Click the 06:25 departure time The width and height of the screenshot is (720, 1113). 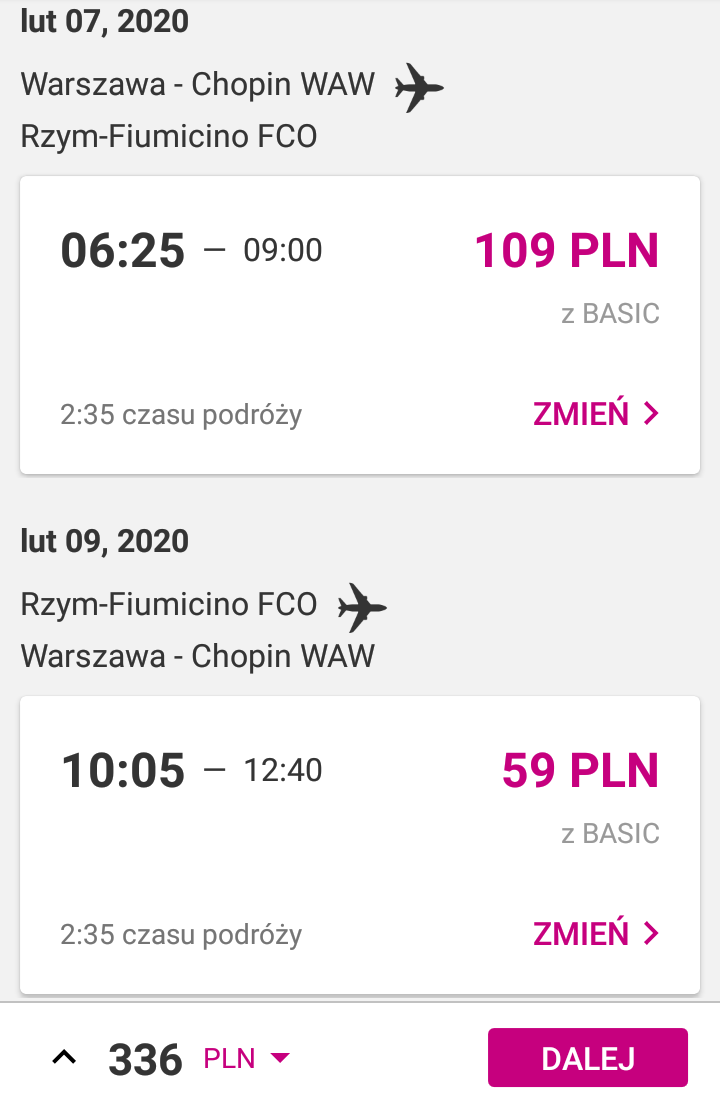(x=123, y=251)
